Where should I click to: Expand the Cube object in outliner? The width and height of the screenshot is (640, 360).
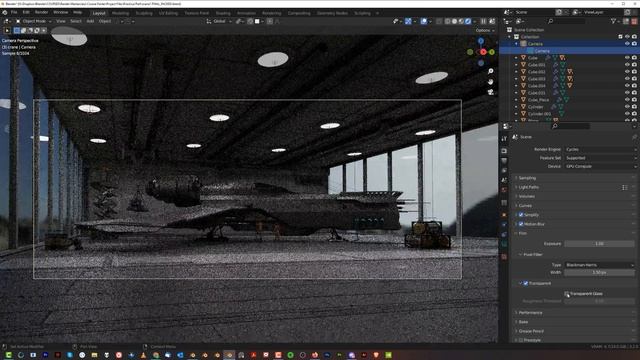pyautogui.click(x=516, y=58)
